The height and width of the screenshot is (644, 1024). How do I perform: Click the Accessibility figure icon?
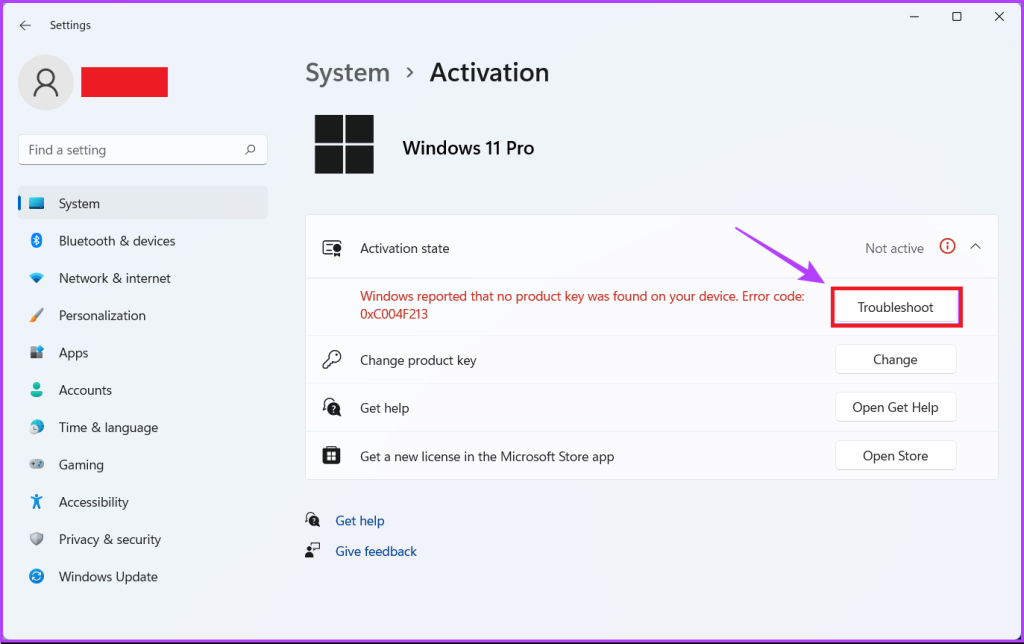37,502
